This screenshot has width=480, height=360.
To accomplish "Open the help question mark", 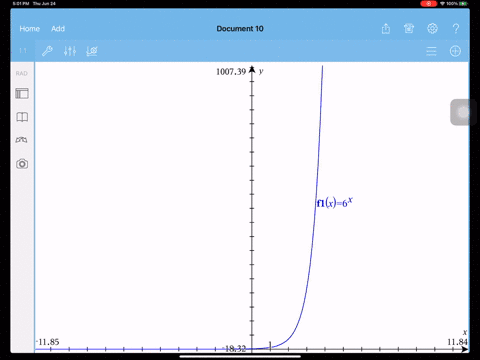I will [x=456, y=29].
